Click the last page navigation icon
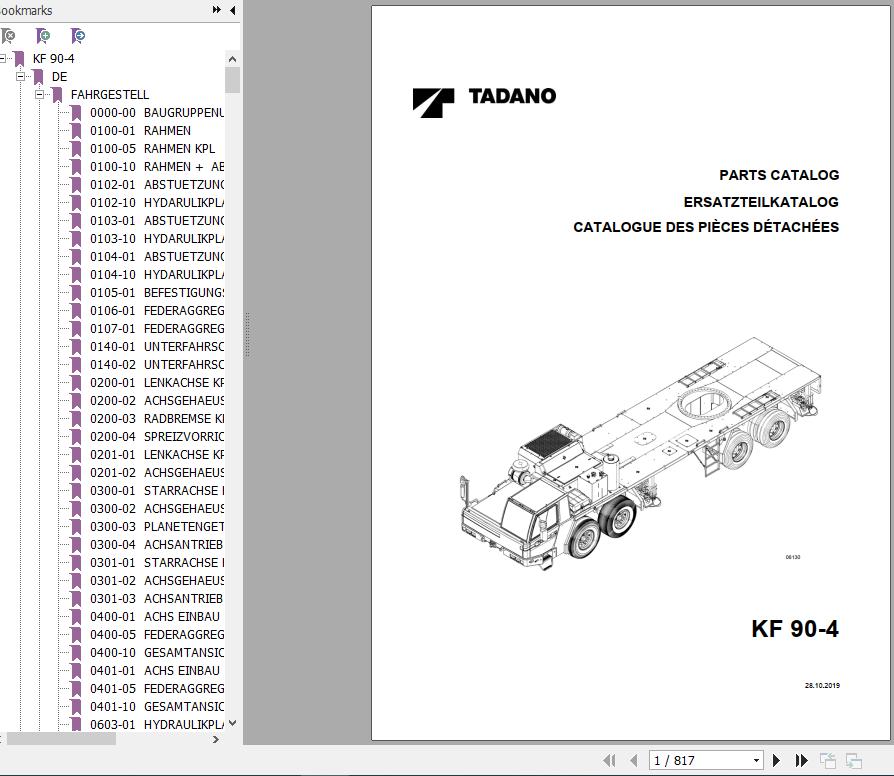The height and width of the screenshot is (776, 894). click(x=800, y=760)
